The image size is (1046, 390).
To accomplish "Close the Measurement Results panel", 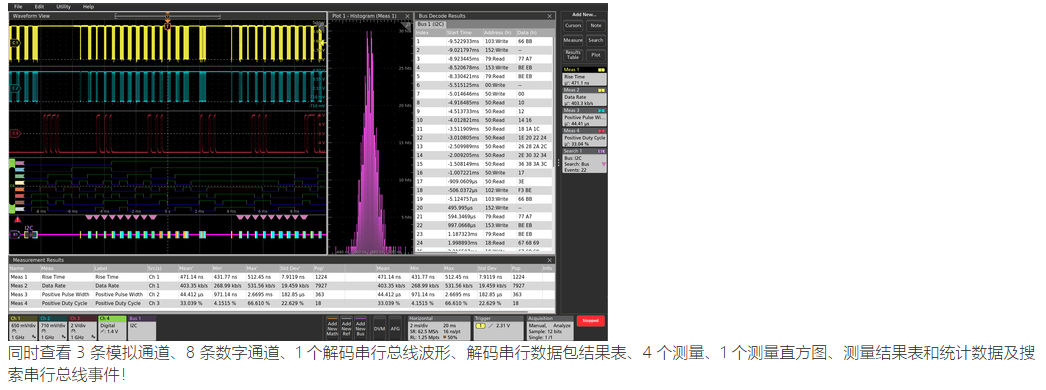I will (550, 260).
